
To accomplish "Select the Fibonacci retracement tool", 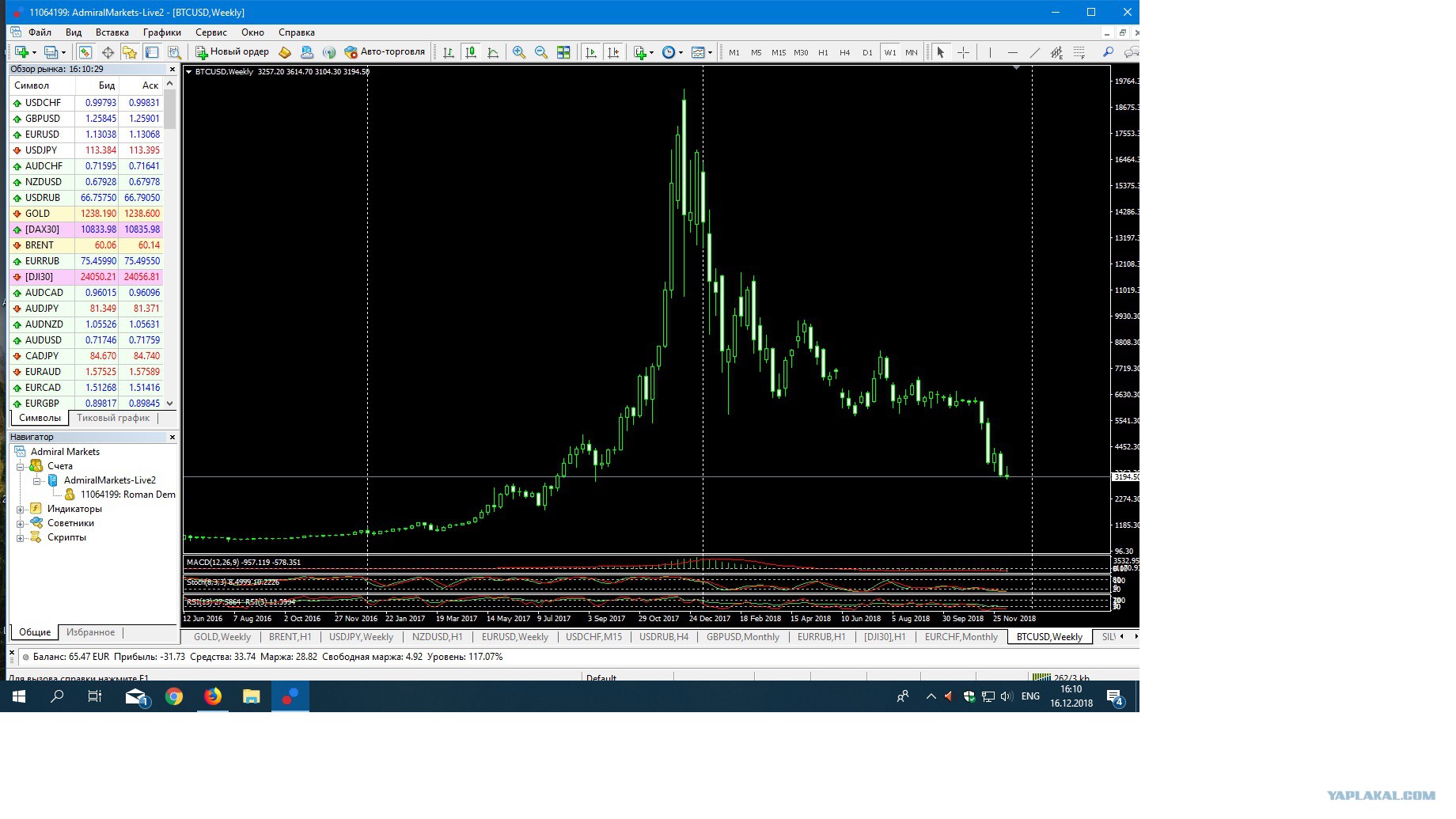I will pyautogui.click(x=1079, y=52).
